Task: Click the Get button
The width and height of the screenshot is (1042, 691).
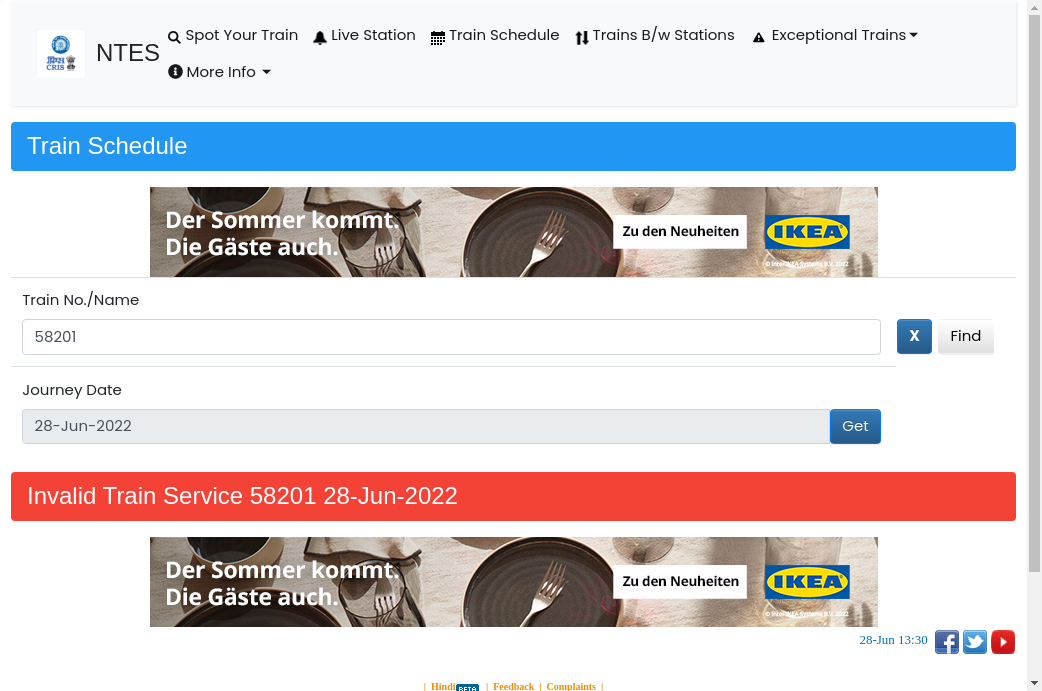Action: 855,426
